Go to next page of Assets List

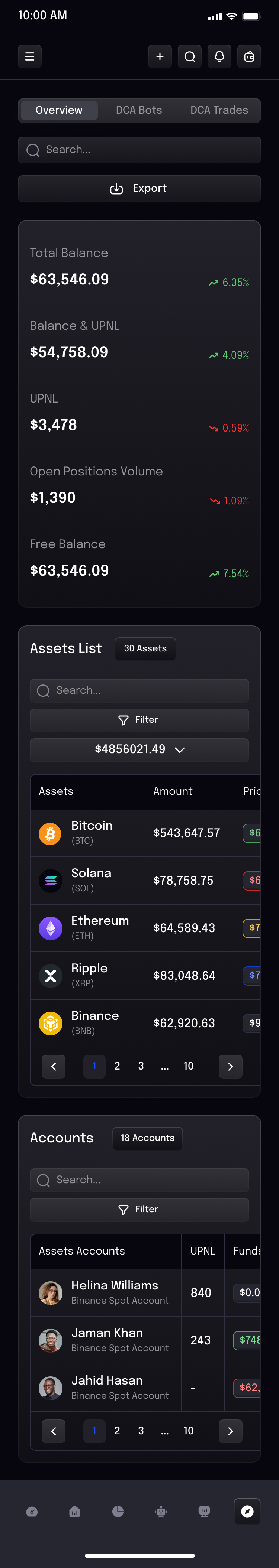tap(230, 1066)
